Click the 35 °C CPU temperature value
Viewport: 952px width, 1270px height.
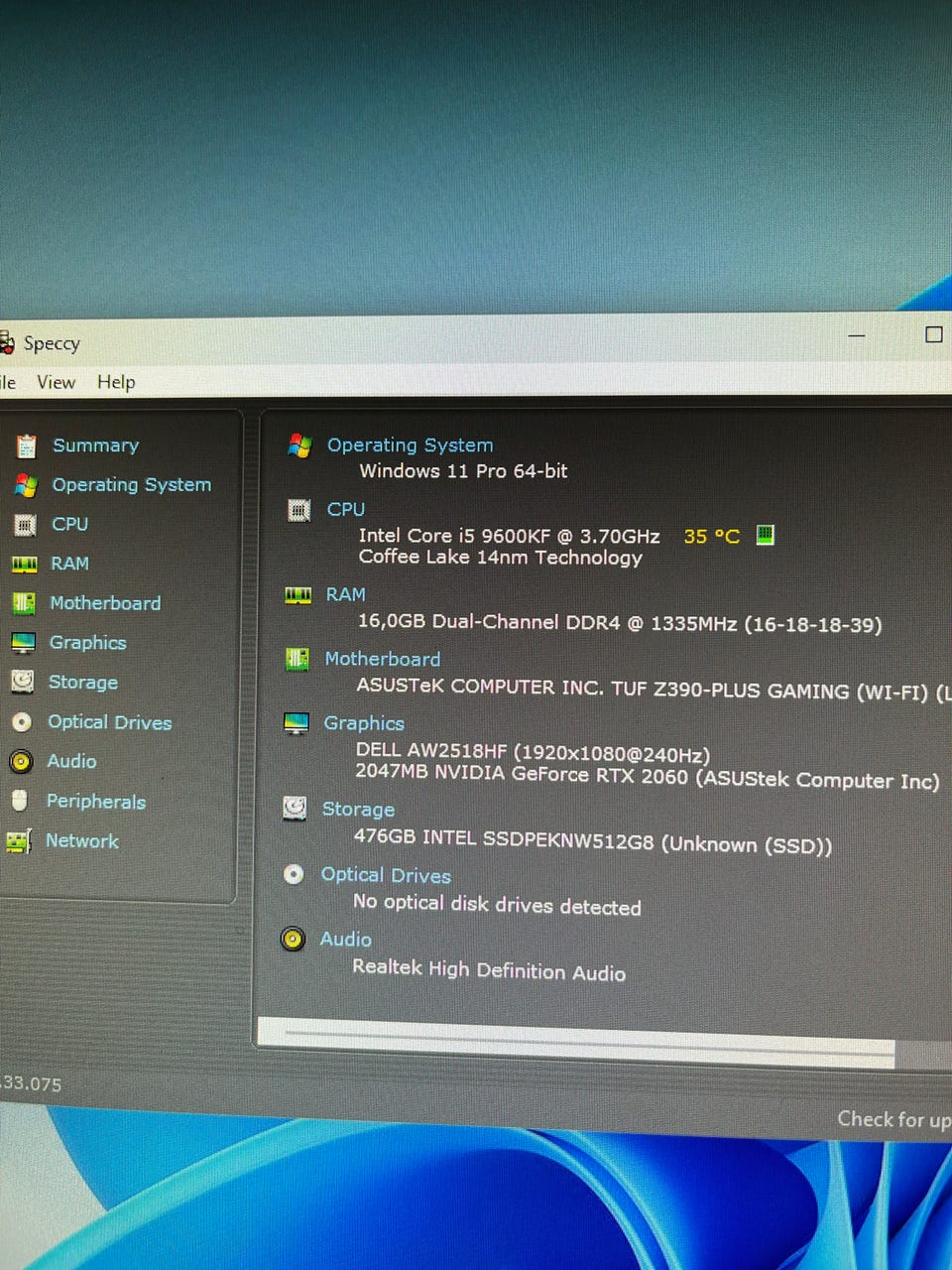712,536
